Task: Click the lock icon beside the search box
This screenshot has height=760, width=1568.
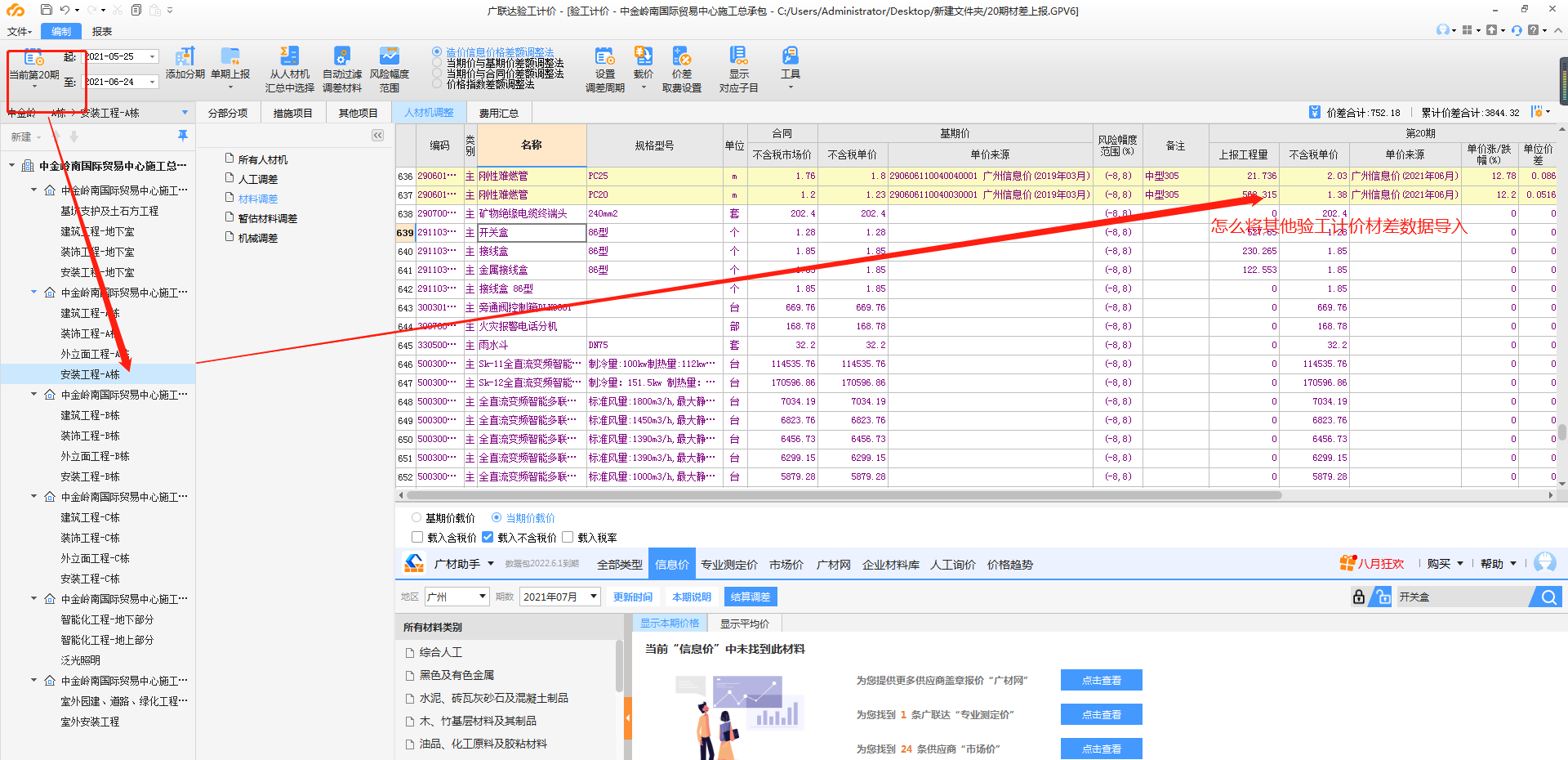Action: click(x=1358, y=597)
